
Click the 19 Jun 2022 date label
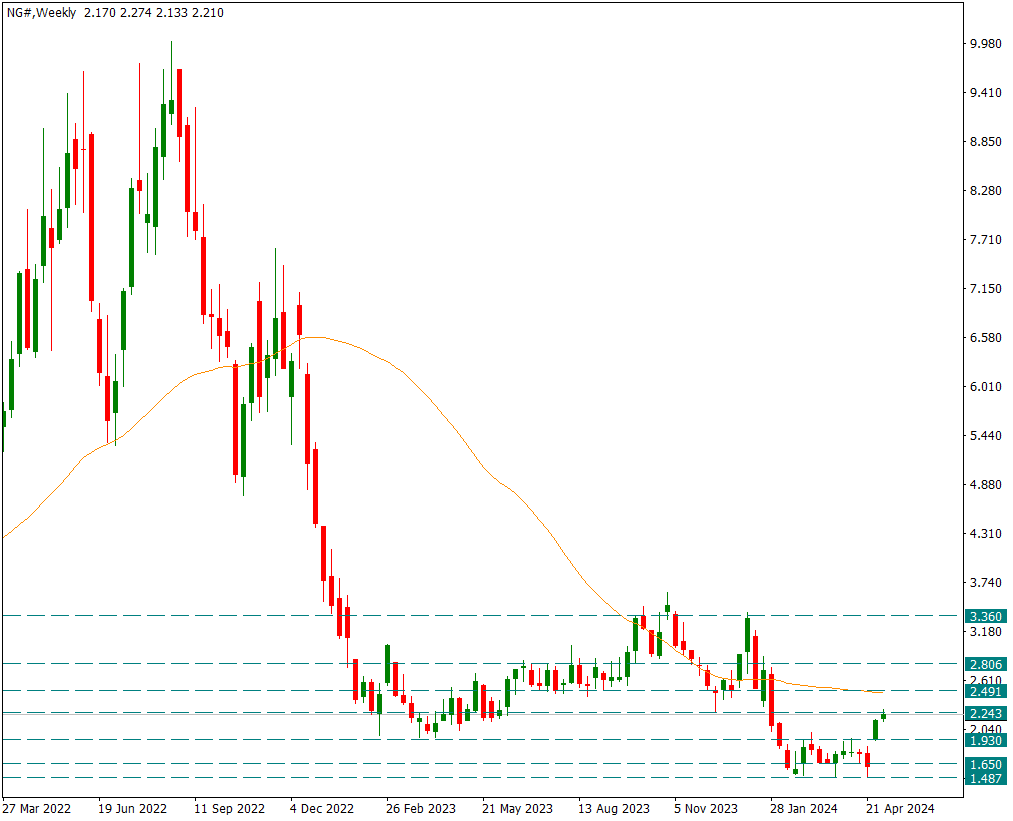click(x=132, y=808)
